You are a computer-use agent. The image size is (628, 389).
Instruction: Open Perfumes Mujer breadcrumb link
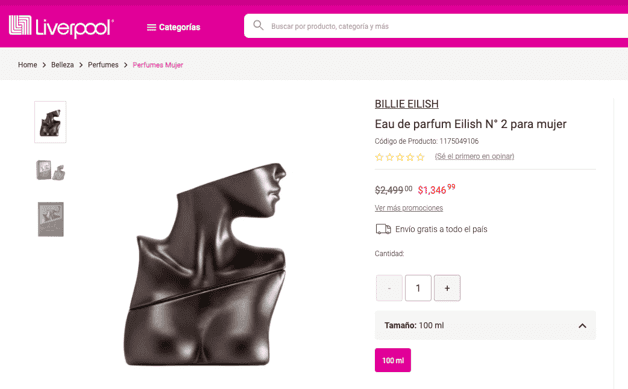158,65
